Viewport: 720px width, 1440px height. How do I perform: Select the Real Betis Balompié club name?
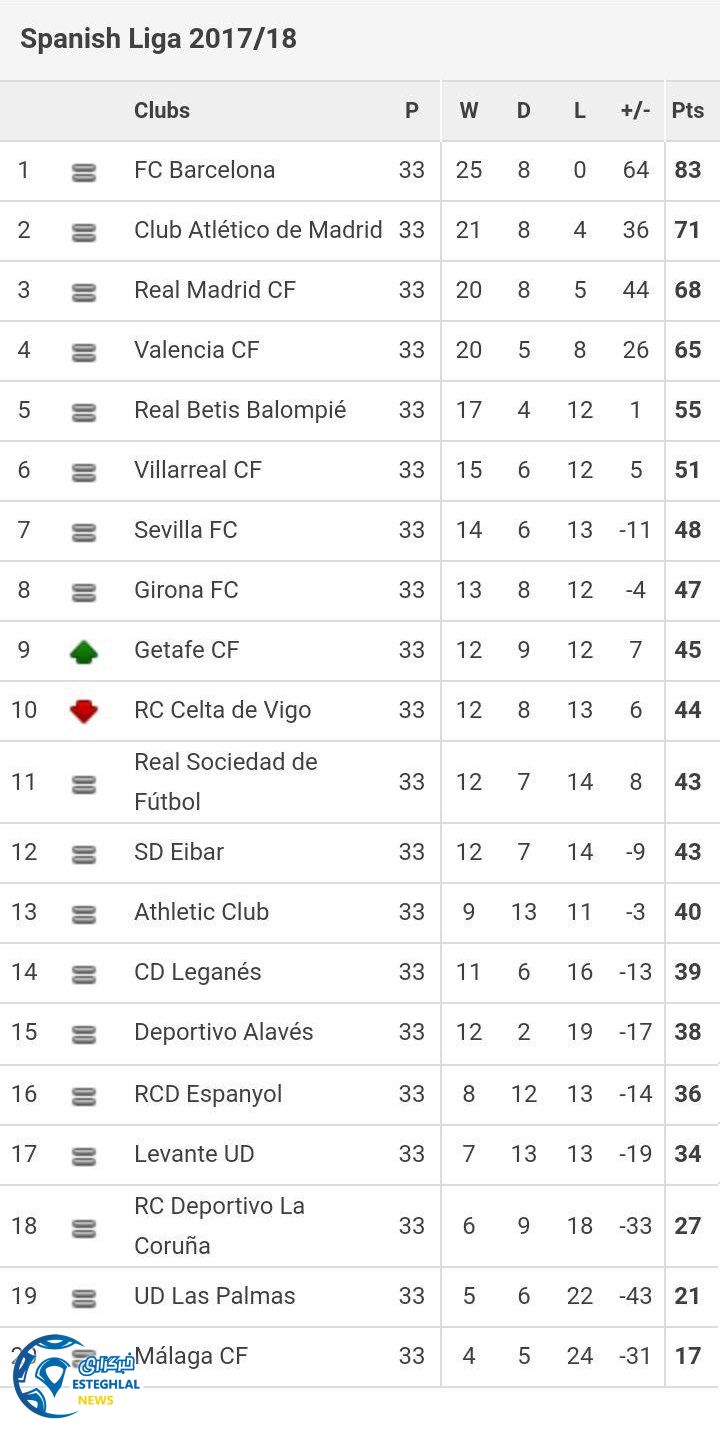coord(240,410)
